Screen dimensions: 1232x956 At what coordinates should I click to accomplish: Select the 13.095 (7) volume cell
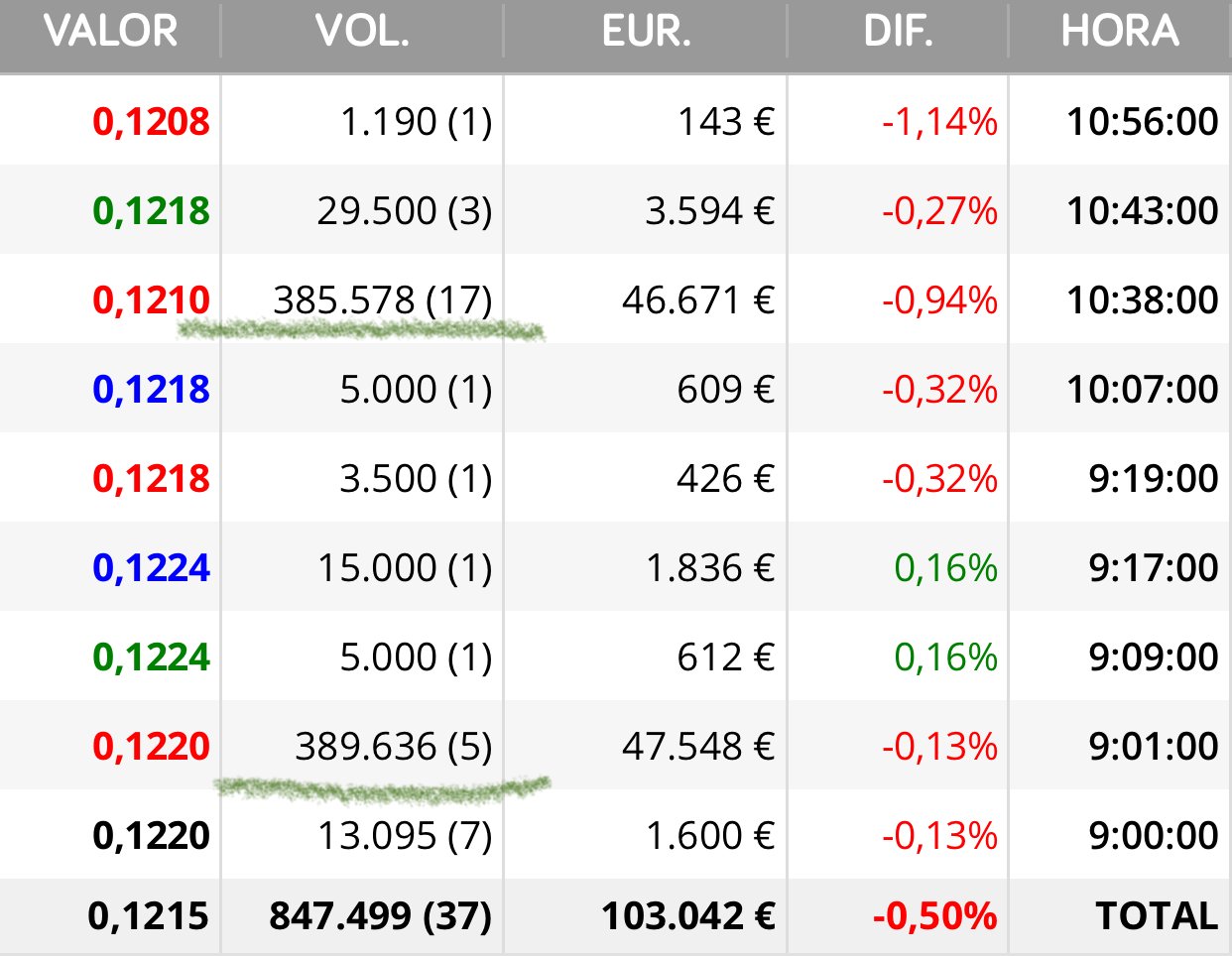[405, 835]
